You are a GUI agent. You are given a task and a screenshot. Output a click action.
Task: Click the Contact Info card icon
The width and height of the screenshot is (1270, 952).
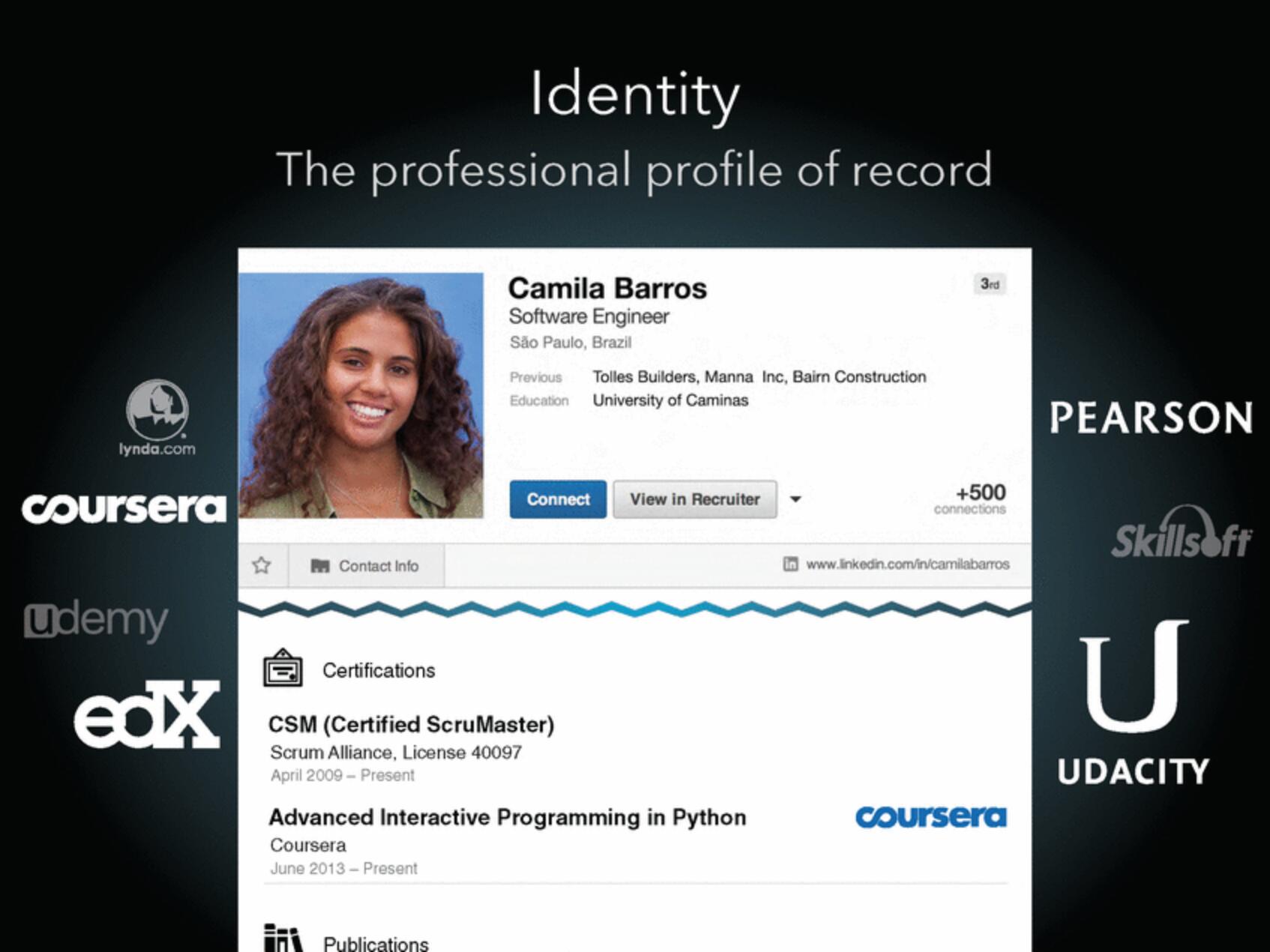coord(320,566)
